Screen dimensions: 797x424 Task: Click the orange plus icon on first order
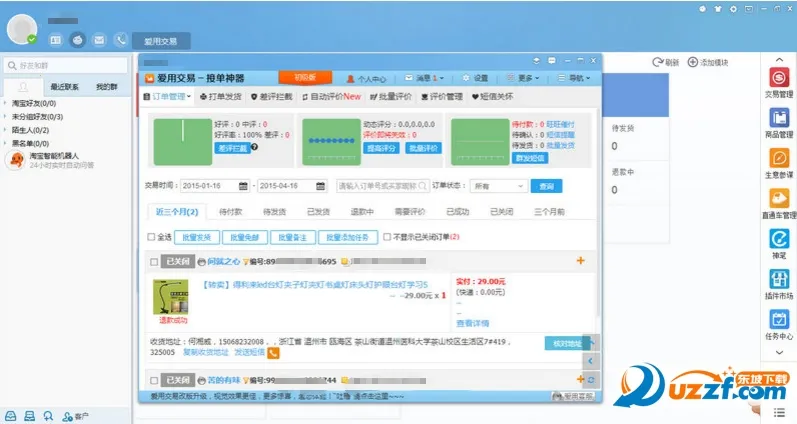point(581,261)
